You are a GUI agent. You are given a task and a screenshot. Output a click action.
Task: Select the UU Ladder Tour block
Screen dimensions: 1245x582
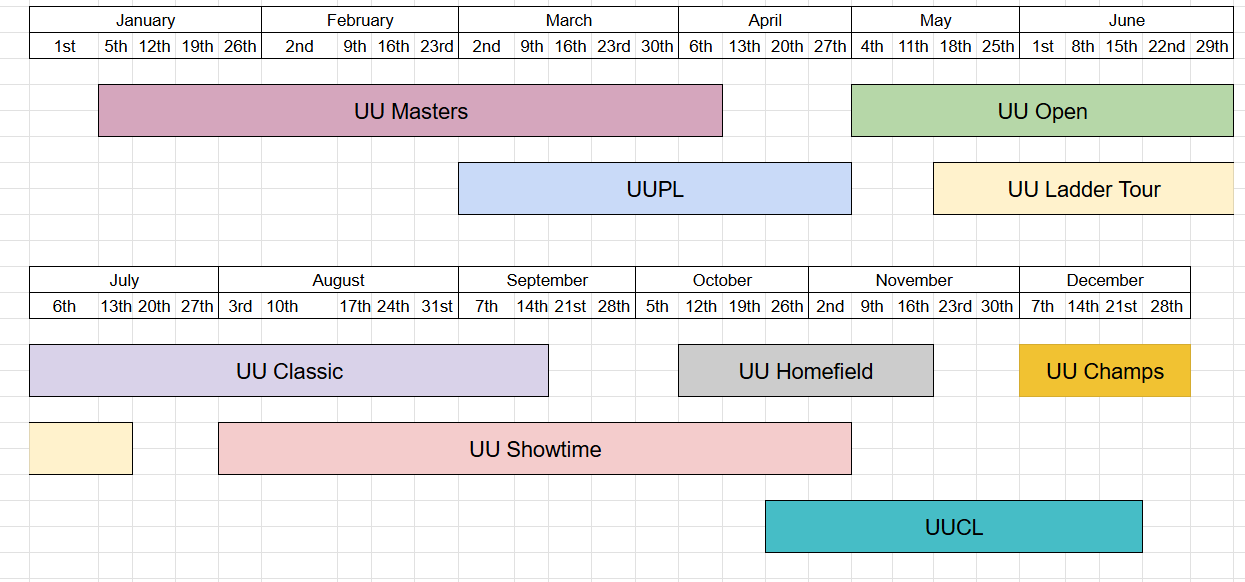[x=1083, y=189]
